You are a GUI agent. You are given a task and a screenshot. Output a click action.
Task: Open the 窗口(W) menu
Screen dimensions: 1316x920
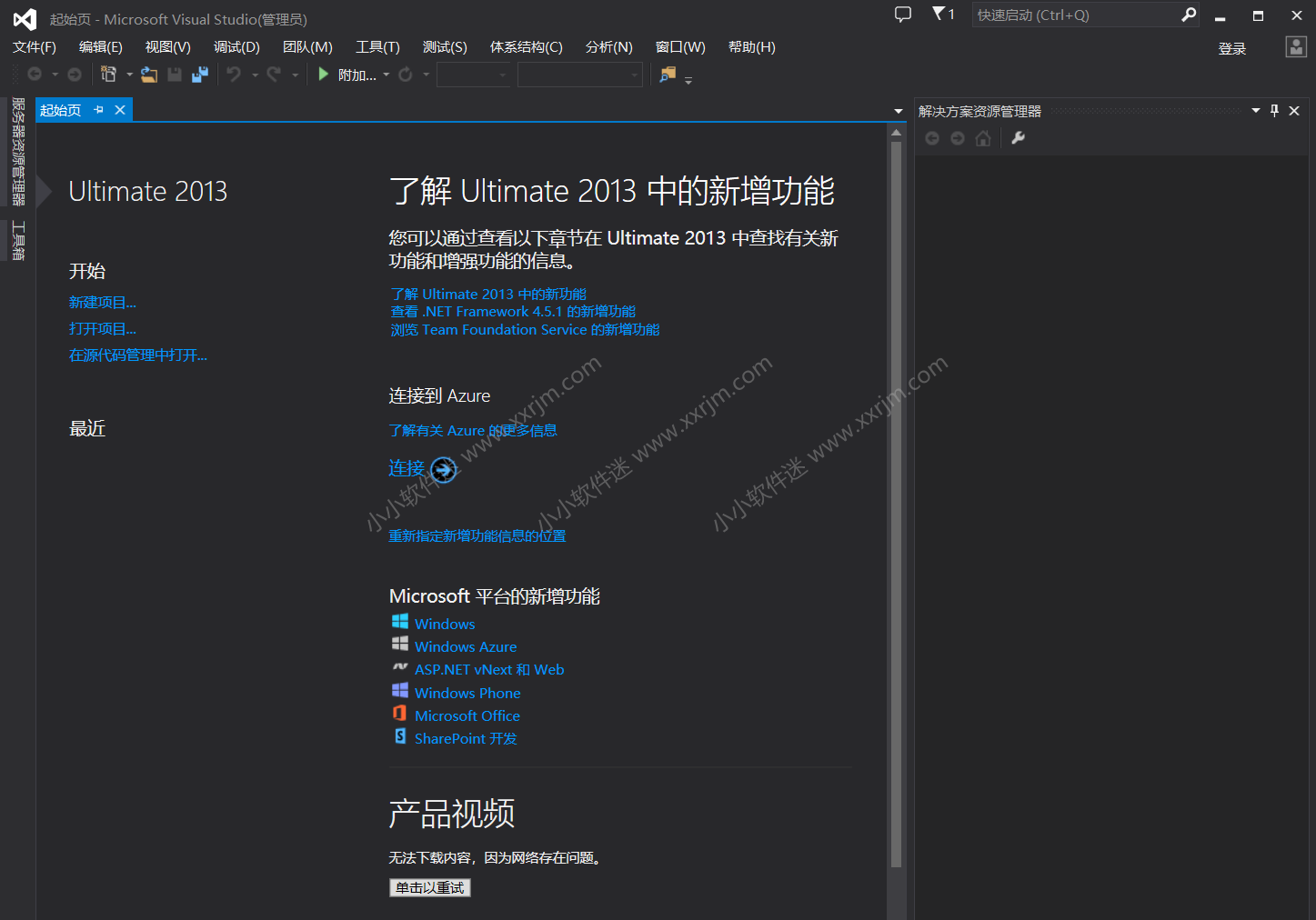[x=680, y=47]
